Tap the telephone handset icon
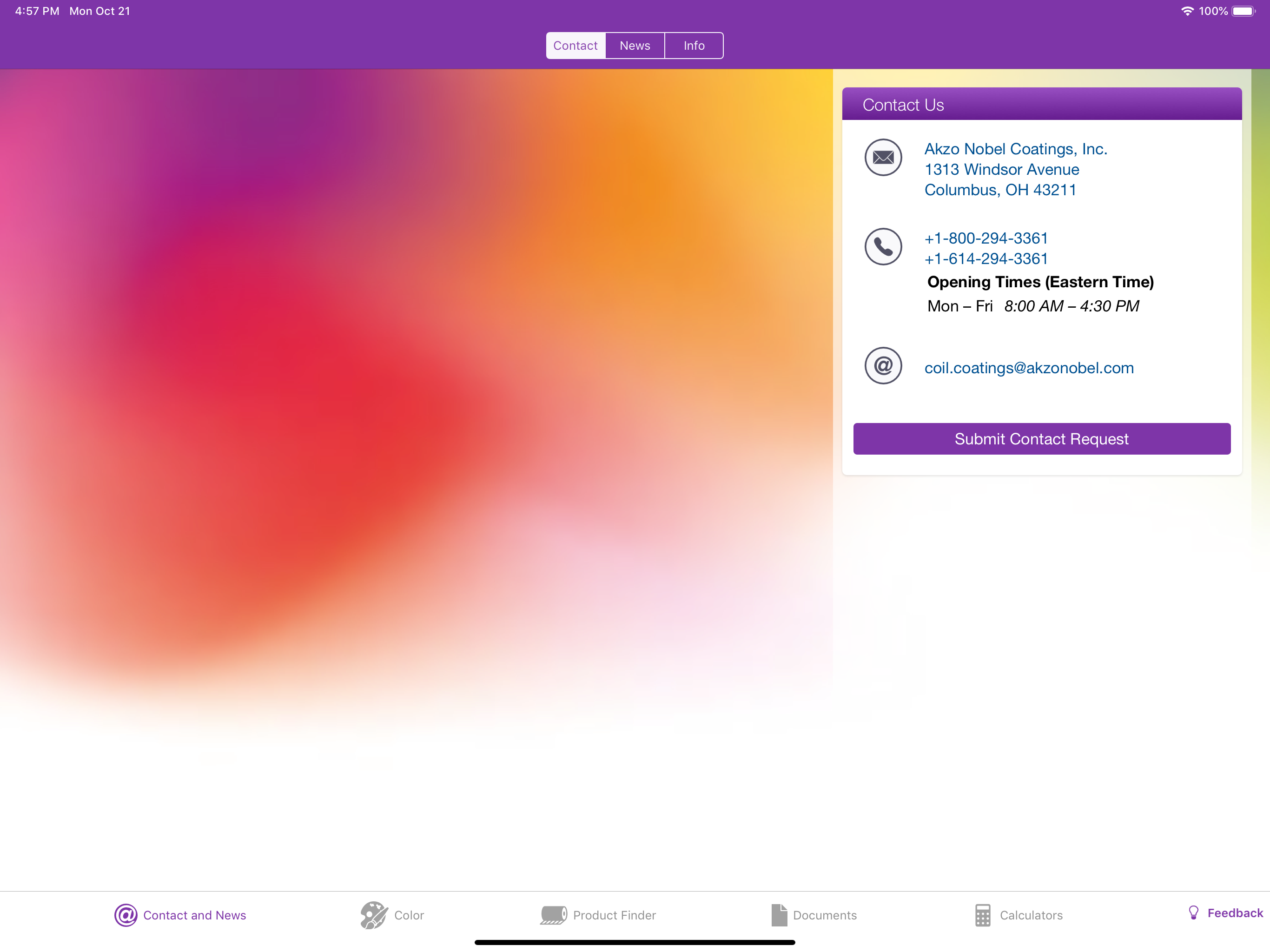This screenshot has width=1270, height=952. tap(883, 247)
